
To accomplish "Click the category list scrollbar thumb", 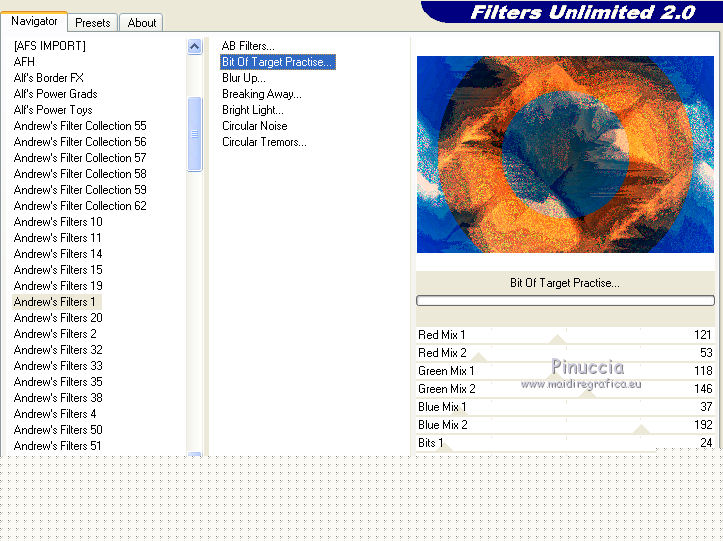I will (195, 134).
